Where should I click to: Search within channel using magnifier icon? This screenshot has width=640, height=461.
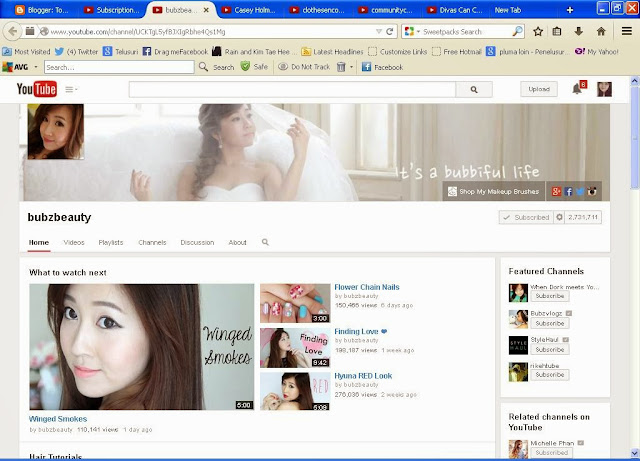[x=265, y=242]
